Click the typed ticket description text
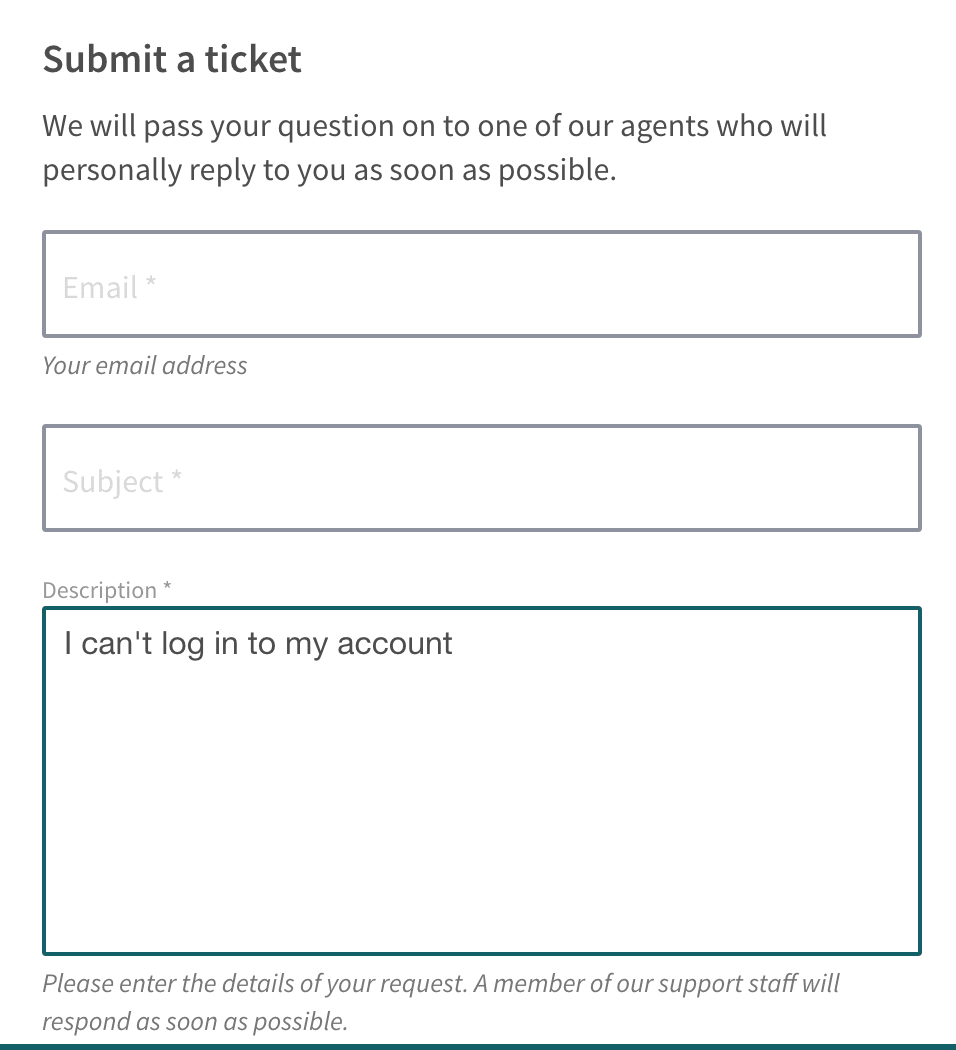This screenshot has height=1050, width=956. coord(257,643)
